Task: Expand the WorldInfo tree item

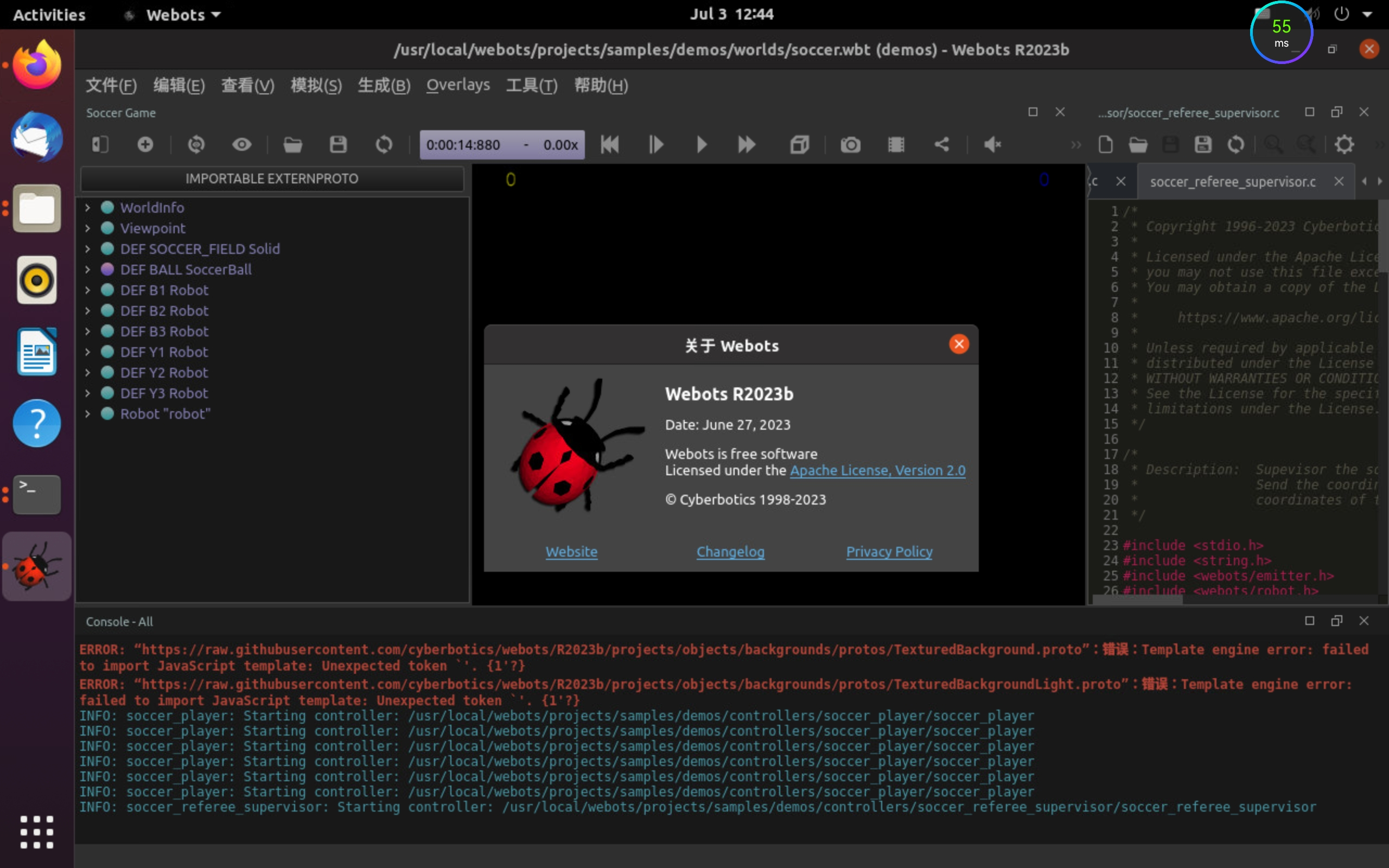Action: point(87,207)
